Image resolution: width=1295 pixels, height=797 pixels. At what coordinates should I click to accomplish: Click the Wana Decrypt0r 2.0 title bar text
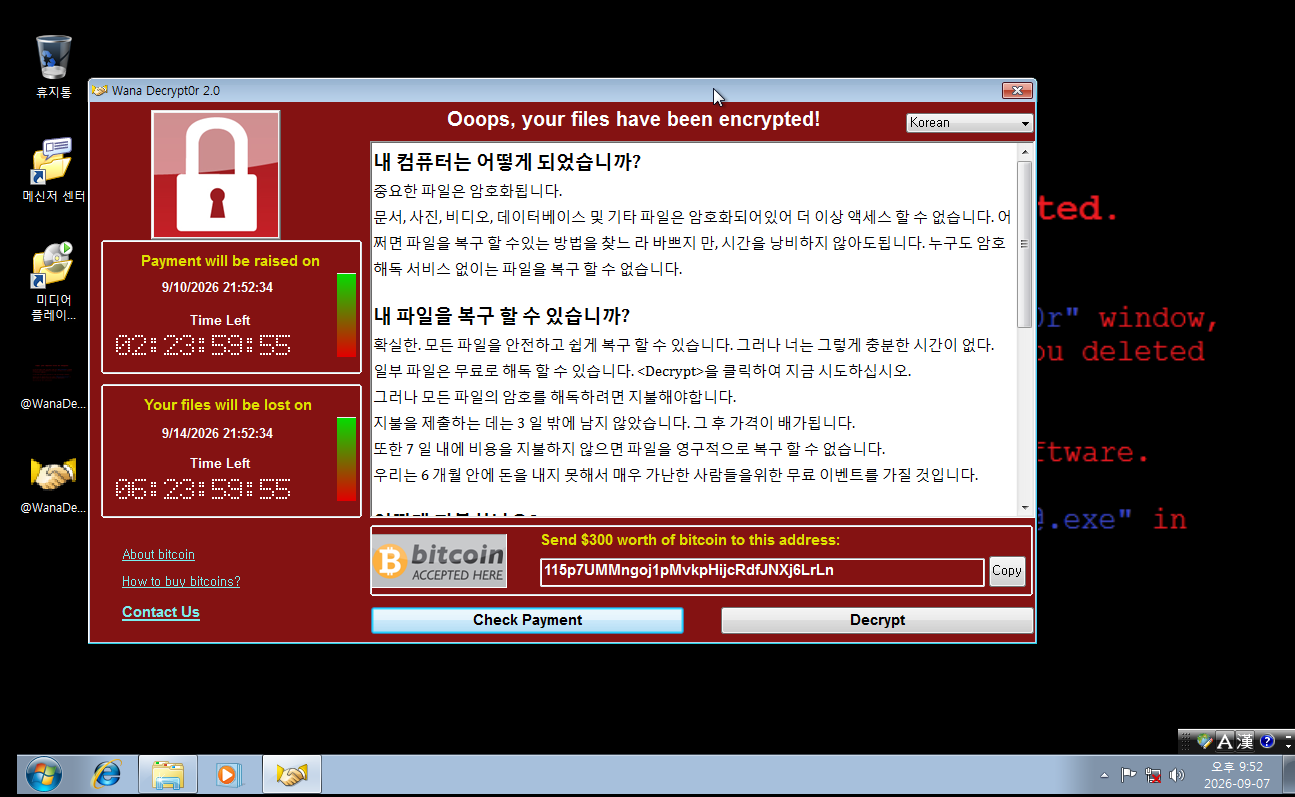pos(166,90)
